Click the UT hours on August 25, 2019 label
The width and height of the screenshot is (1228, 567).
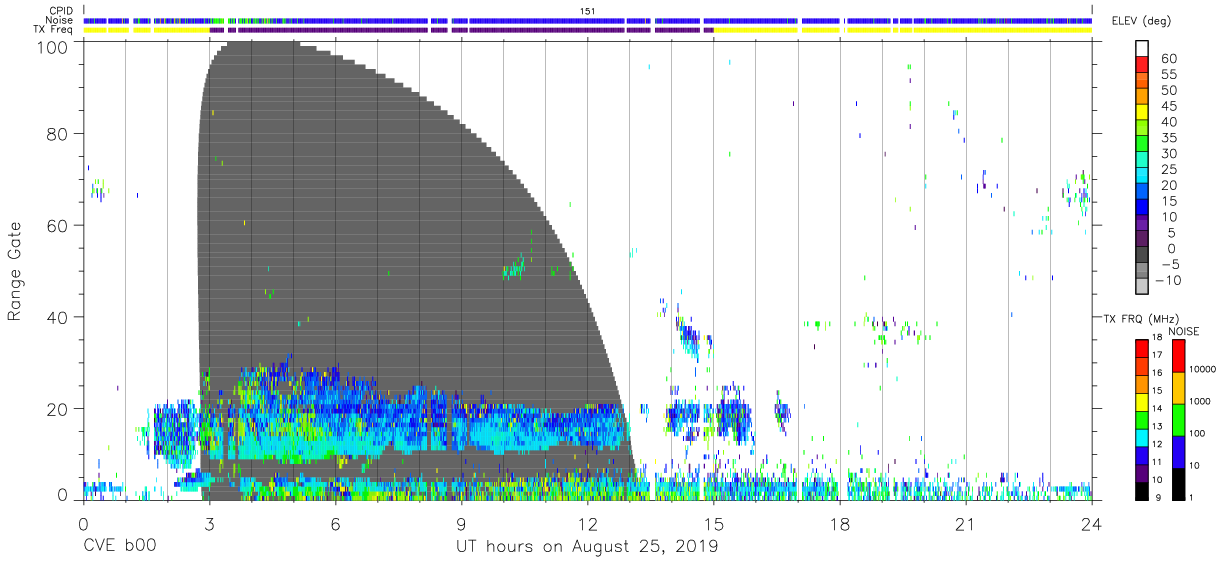point(587,547)
